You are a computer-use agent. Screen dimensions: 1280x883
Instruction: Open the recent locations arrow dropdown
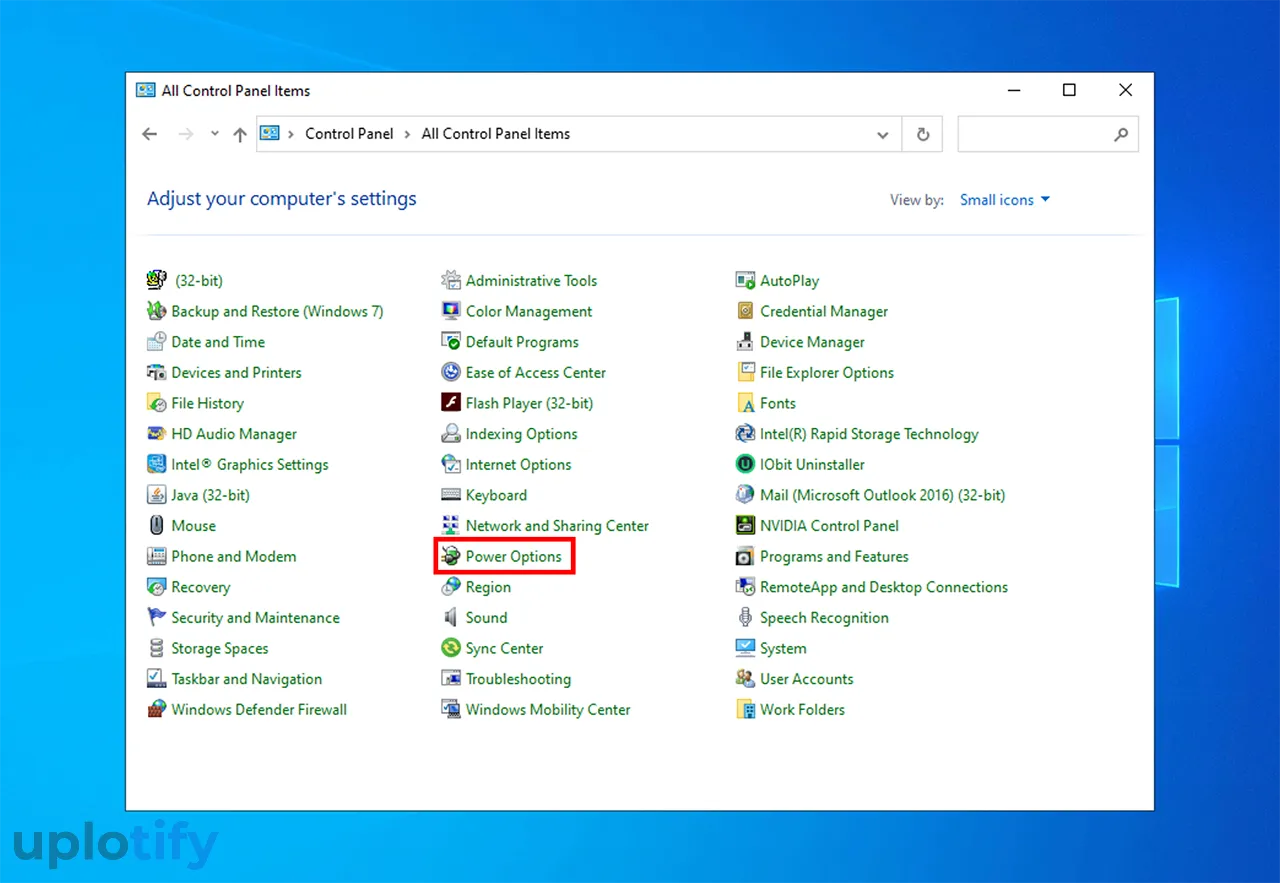point(214,133)
